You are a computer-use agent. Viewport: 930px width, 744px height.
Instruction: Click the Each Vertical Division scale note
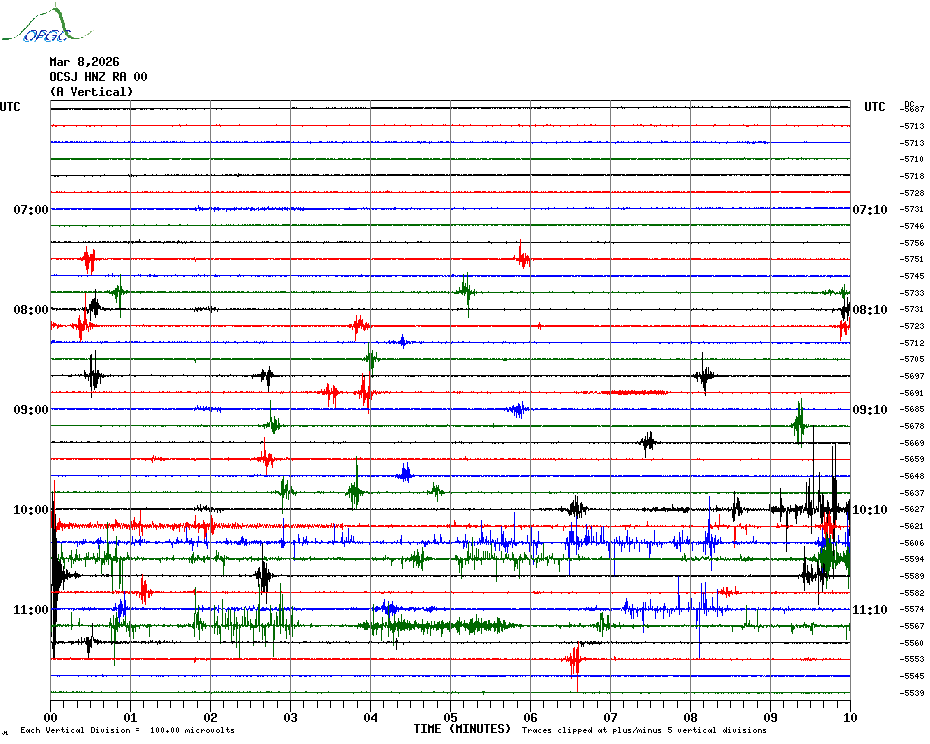tap(127, 730)
